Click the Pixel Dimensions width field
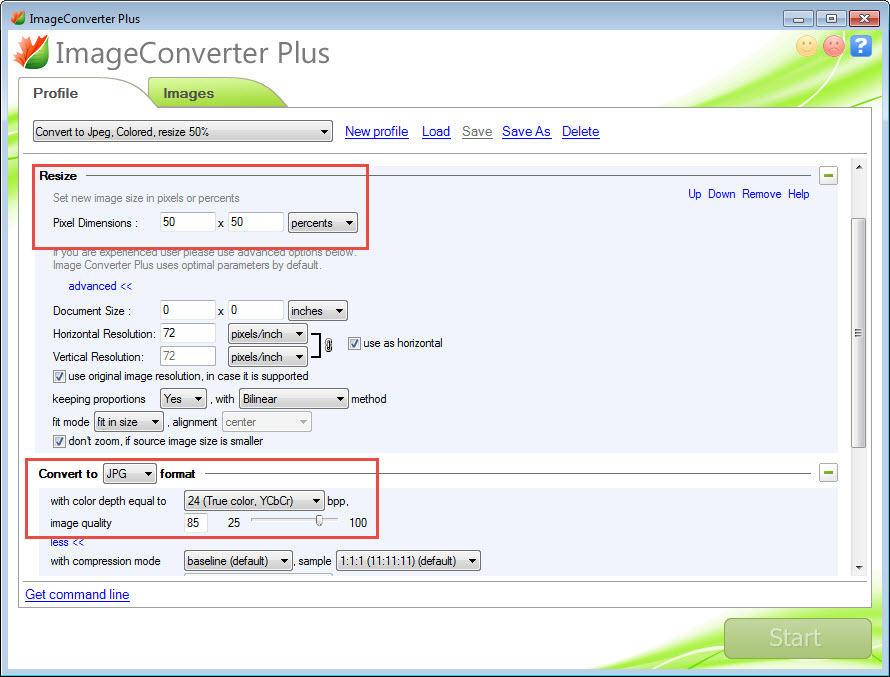Image resolution: width=890 pixels, height=677 pixels. 188,222
